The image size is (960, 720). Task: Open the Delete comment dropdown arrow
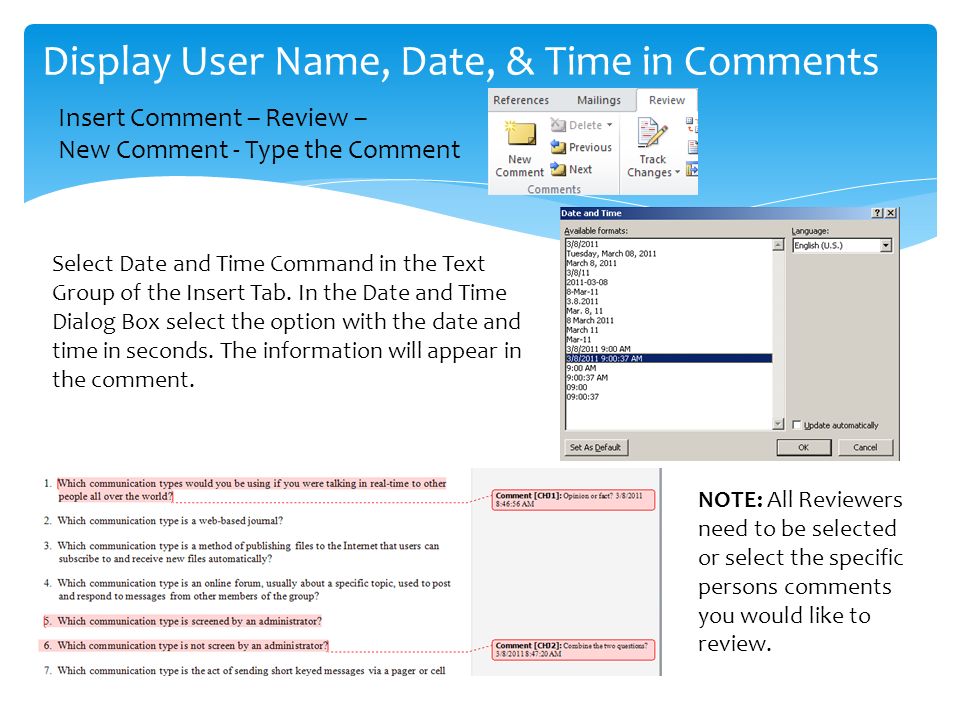tap(609, 125)
